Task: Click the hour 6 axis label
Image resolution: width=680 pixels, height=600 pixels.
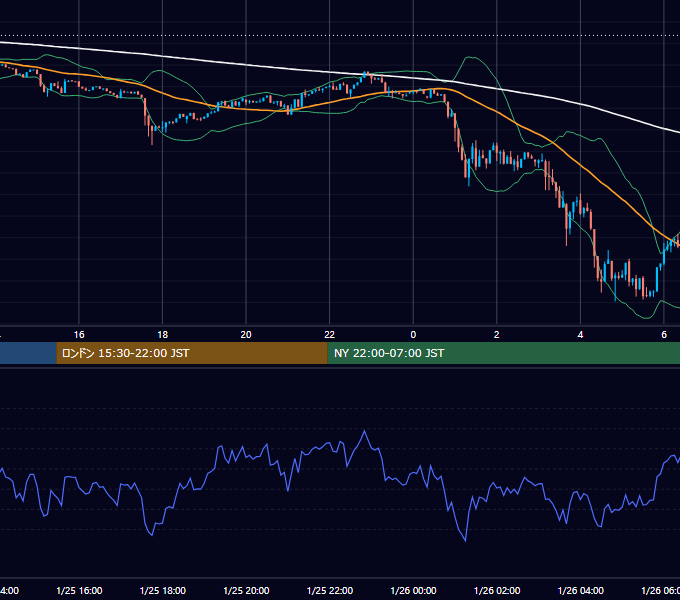Action: [x=664, y=335]
